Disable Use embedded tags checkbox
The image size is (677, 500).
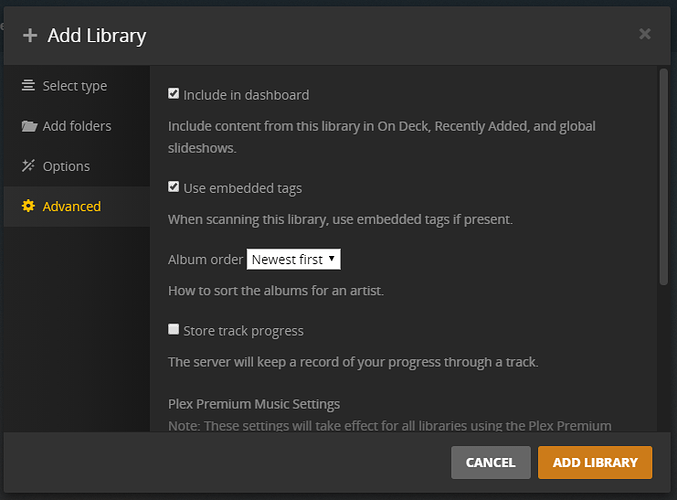pyautogui.click(x=174, y=187)
